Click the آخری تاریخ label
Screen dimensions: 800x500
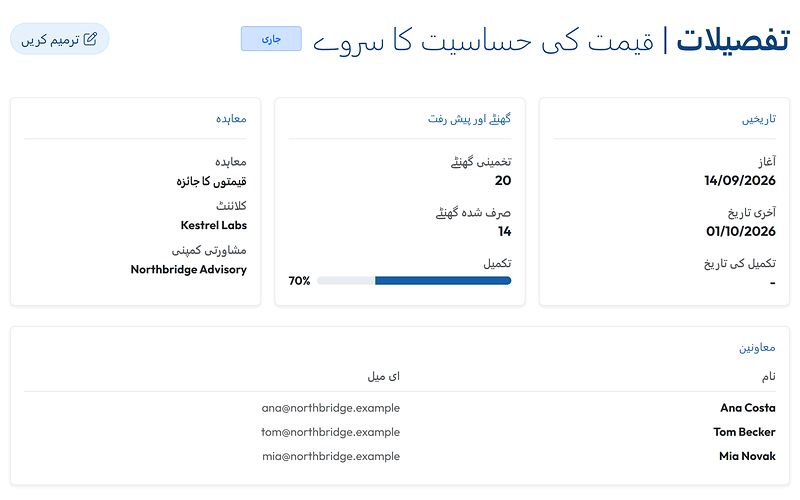(x=752, y=212)
